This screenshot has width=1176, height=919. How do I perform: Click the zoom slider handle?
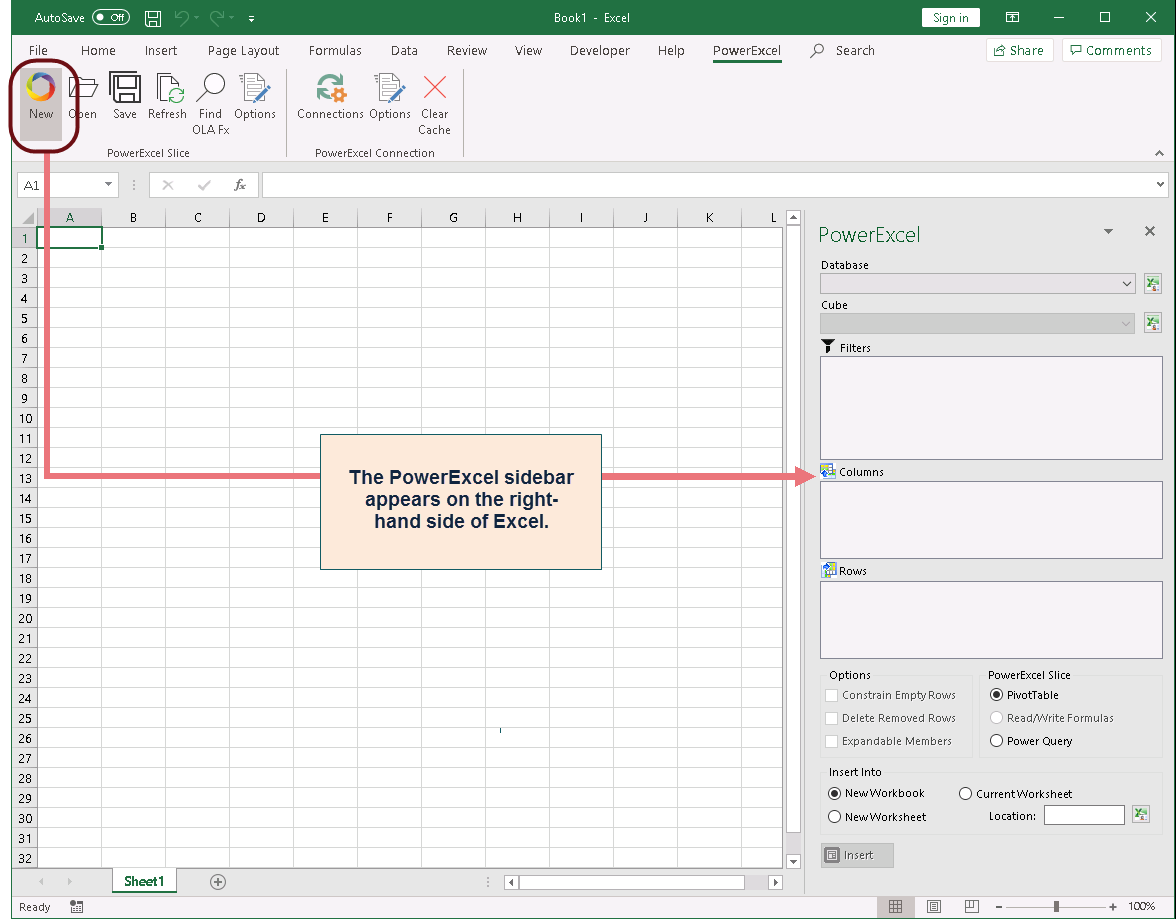[1056, 907]
